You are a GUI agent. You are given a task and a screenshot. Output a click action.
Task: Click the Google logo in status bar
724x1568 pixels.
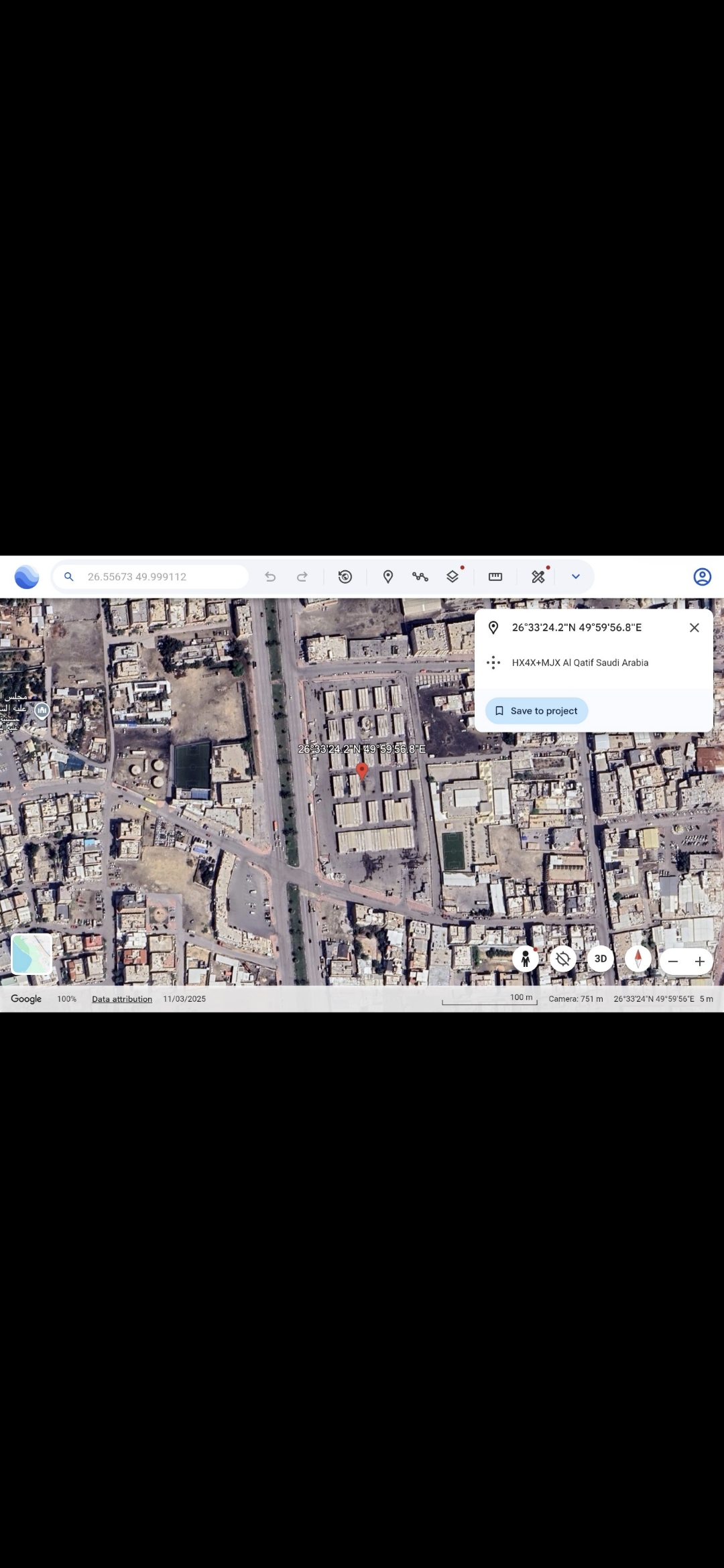pyautogui.click(x=26, y=999)
